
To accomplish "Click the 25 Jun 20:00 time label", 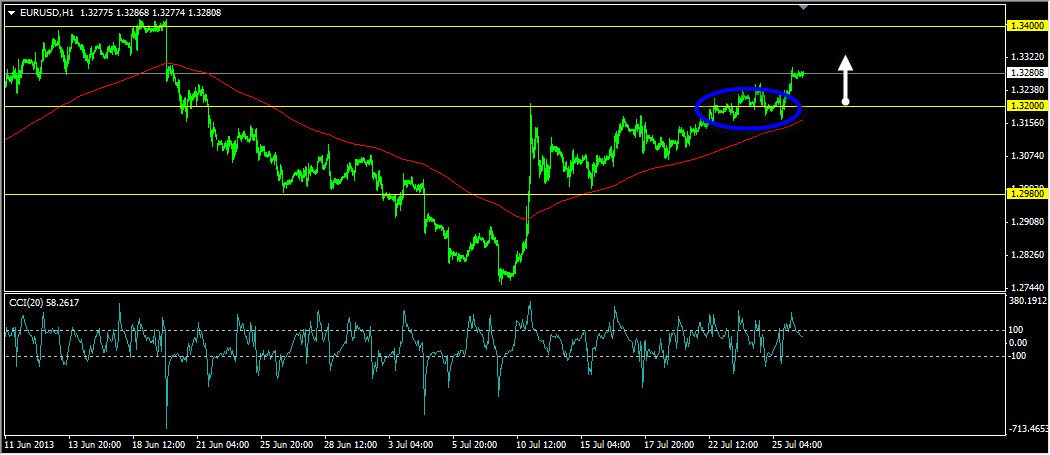I will 288,445.
